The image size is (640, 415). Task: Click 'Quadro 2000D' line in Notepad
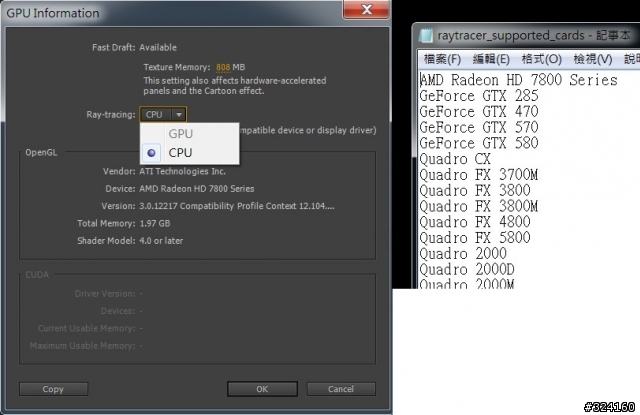pos(467,269)
